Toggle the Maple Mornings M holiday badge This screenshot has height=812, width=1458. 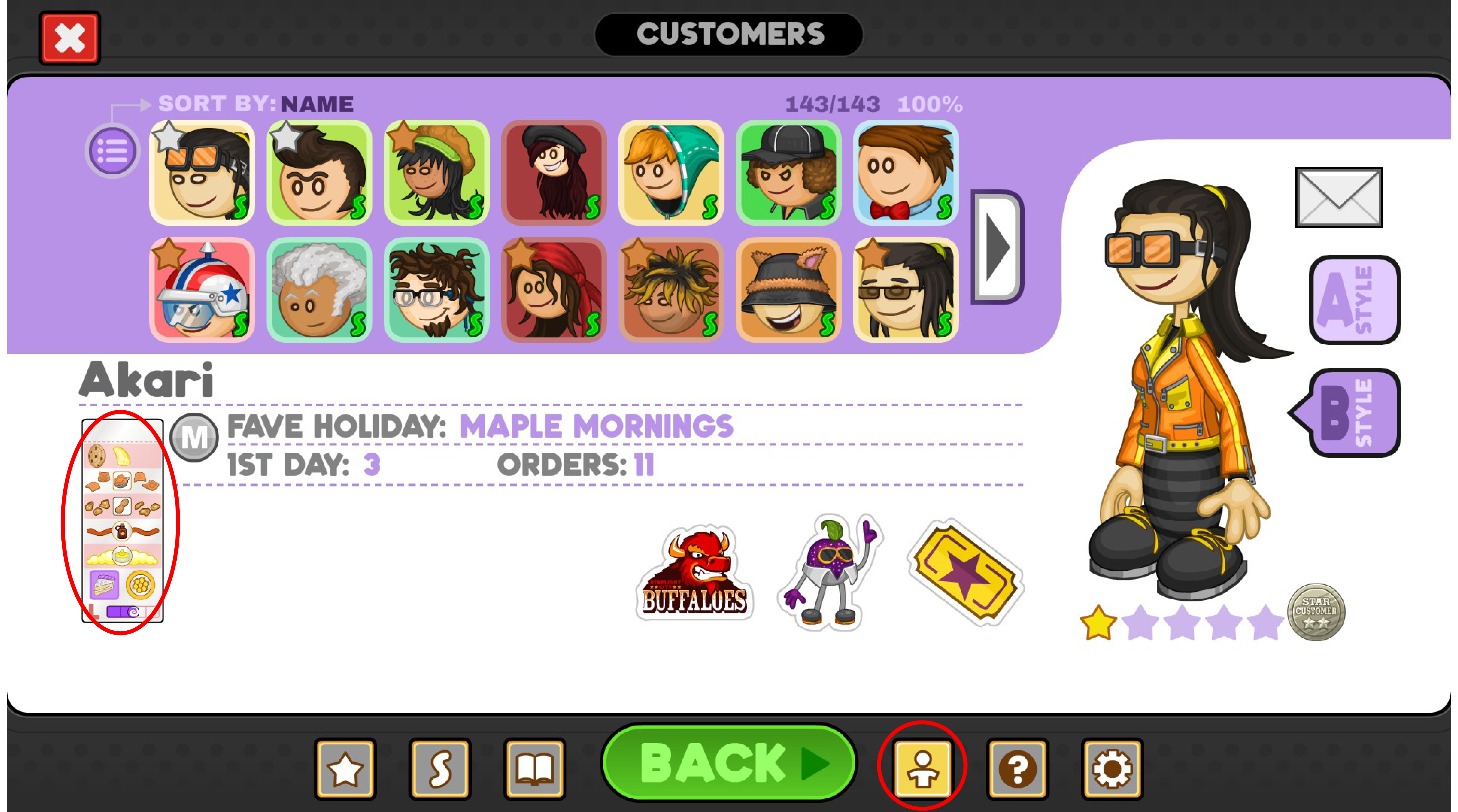[x=194, y=437]
